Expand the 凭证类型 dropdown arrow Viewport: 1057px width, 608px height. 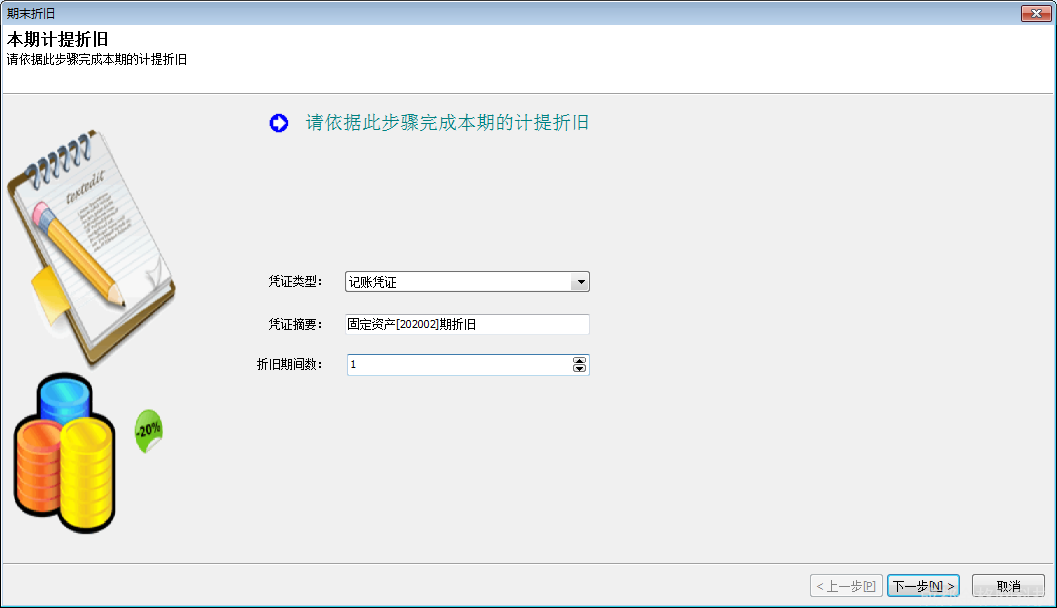[x=579, y=282]
